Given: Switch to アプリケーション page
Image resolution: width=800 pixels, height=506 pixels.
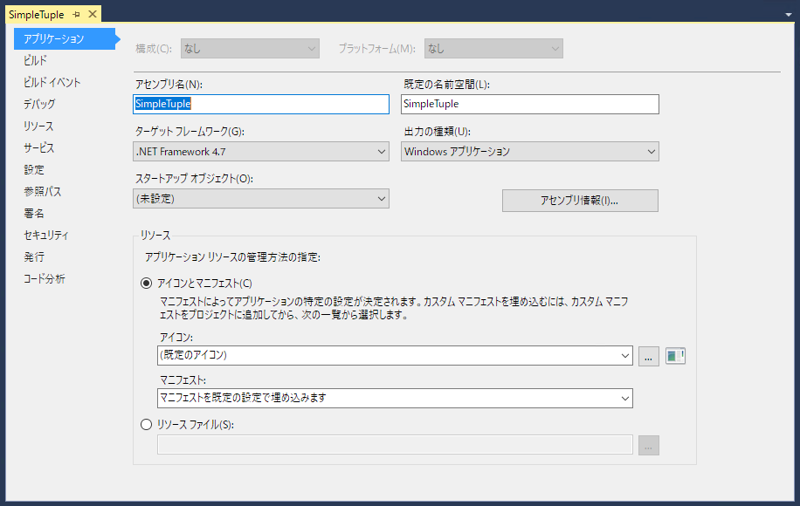Looking at the screenshot, I should 65,39.
